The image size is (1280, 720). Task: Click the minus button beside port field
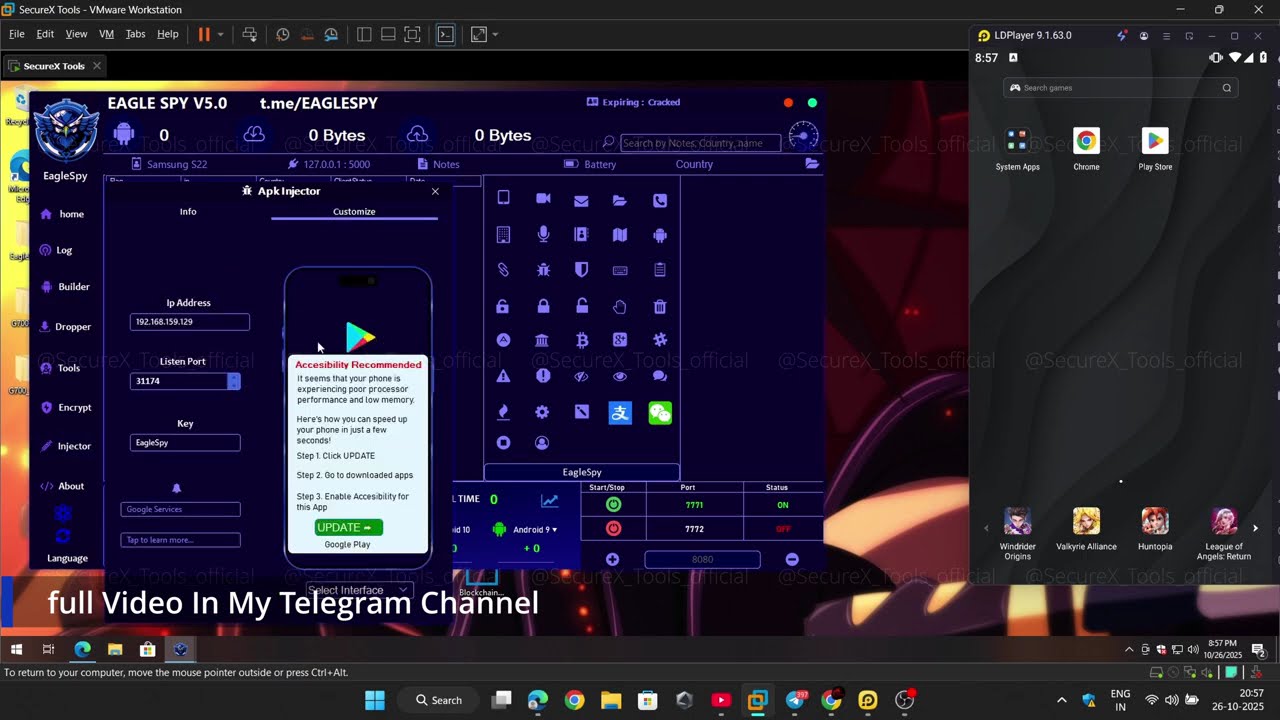point(792,560)
